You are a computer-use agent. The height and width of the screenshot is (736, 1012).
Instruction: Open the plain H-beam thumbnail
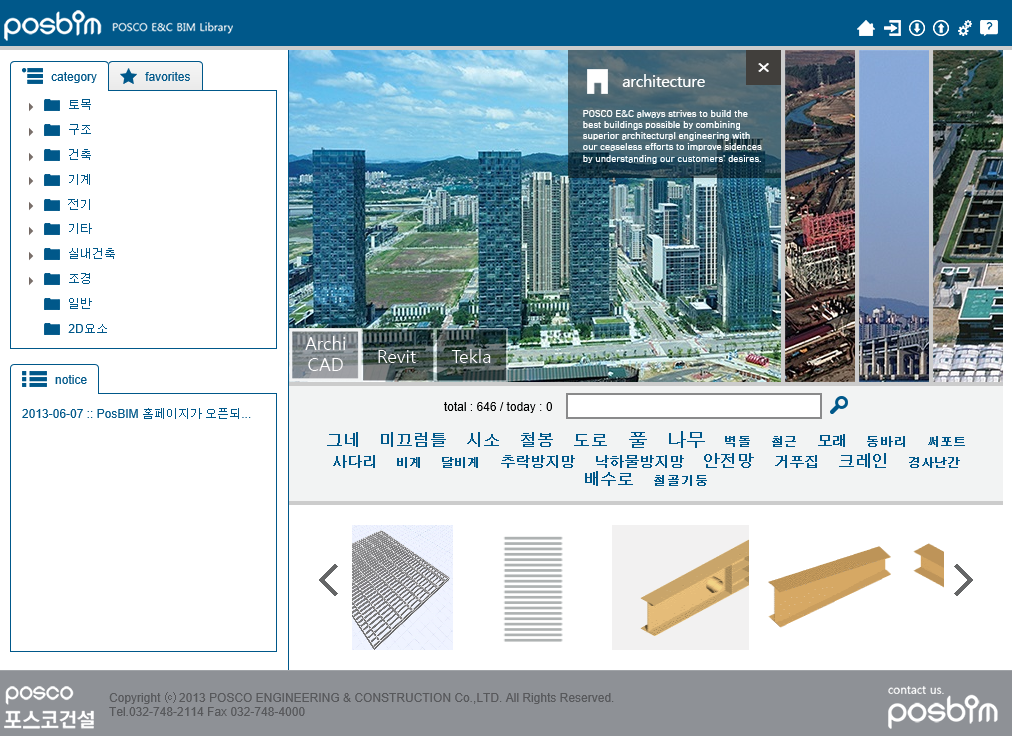pos(829,587)
